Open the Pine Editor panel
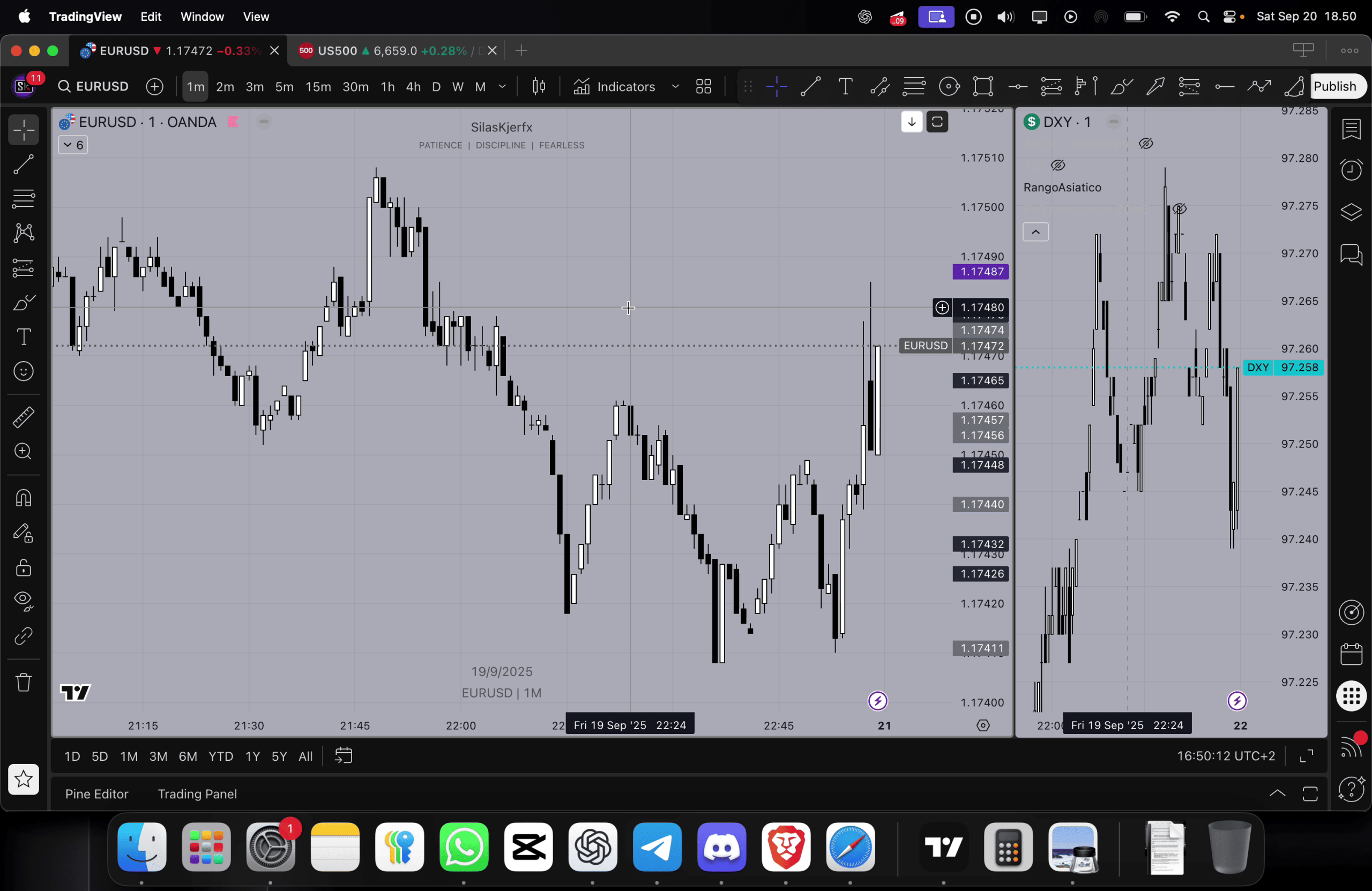Viewport: 1372px width, 891px height. 96,793
